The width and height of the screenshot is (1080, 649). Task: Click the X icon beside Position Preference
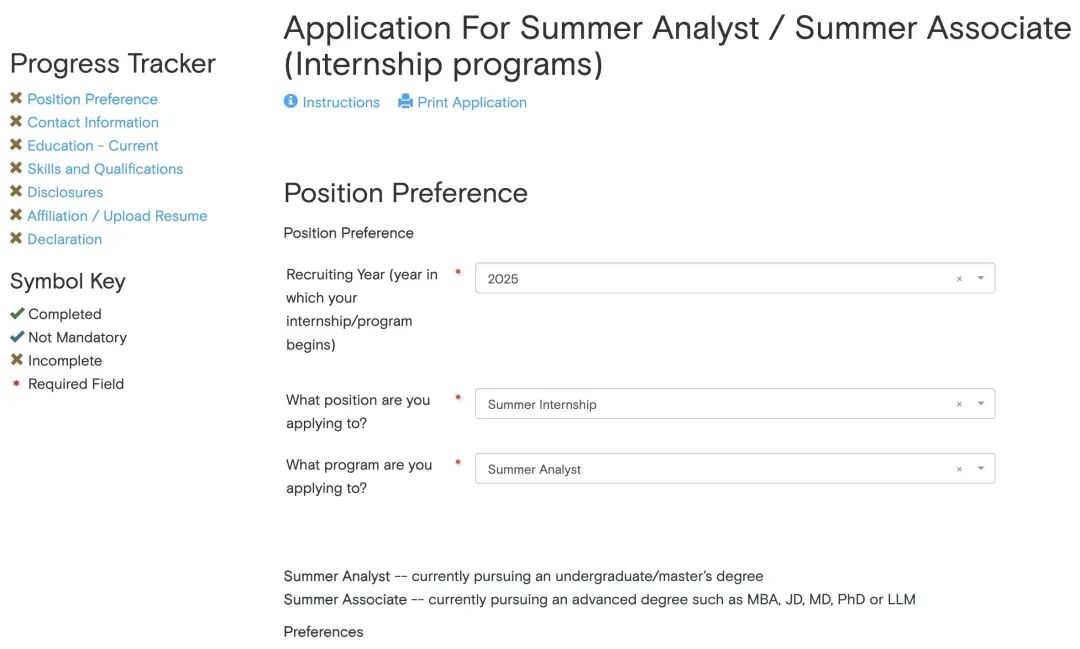[16, 99]
